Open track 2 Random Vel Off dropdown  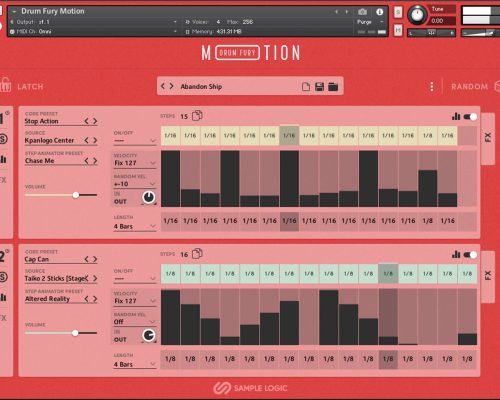135,322
